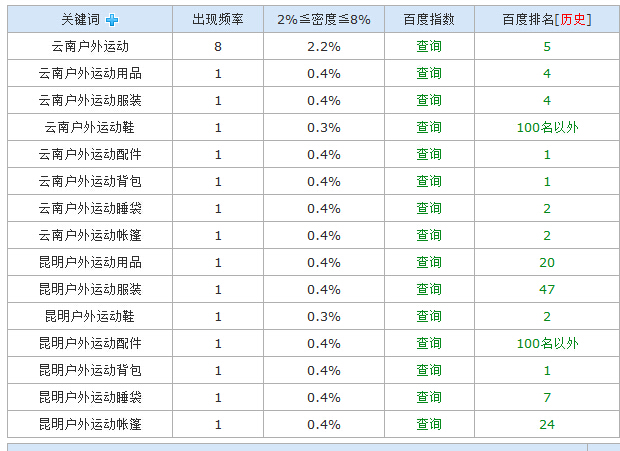Open the red 历史 link in header

[x=573, y=19]
